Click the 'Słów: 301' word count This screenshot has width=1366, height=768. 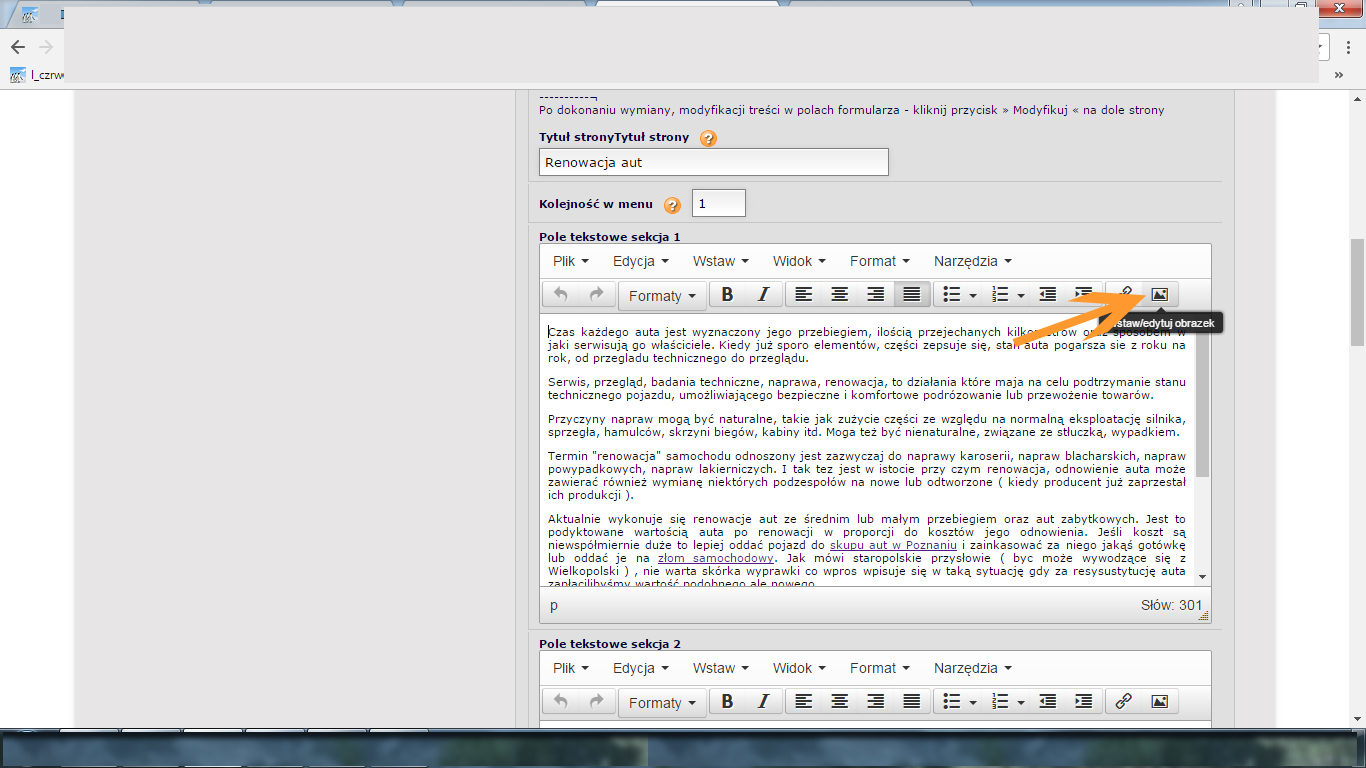click(x=1171, y=605)
